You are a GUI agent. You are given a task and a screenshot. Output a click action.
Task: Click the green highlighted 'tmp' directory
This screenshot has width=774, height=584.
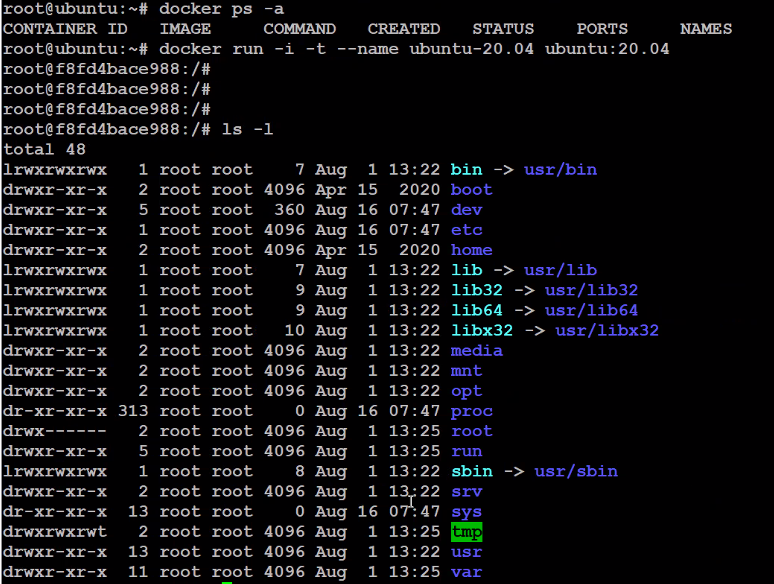pos(466,532)
